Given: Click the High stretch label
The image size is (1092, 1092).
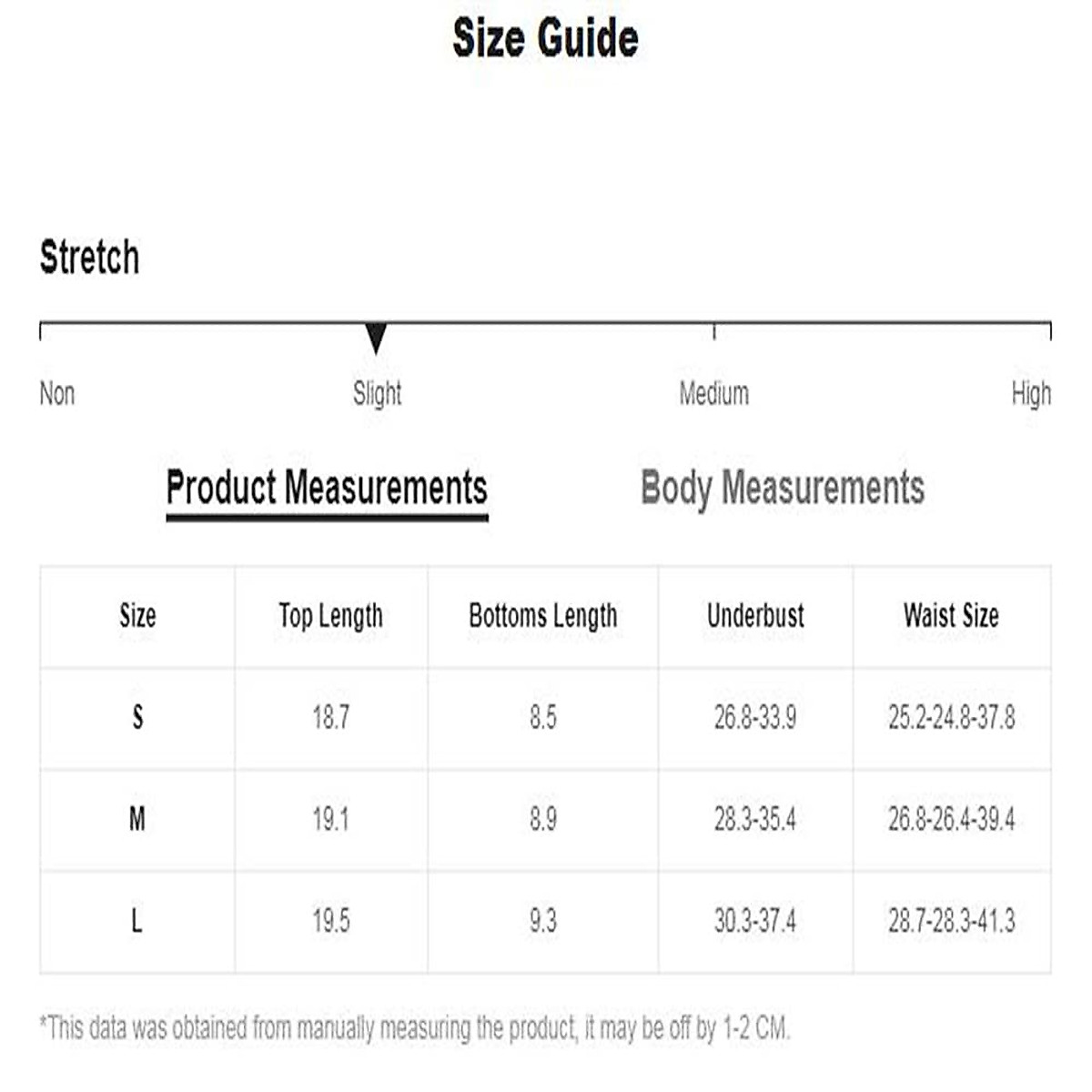Looking at the screenshot, I should [x=1031, y=394].
